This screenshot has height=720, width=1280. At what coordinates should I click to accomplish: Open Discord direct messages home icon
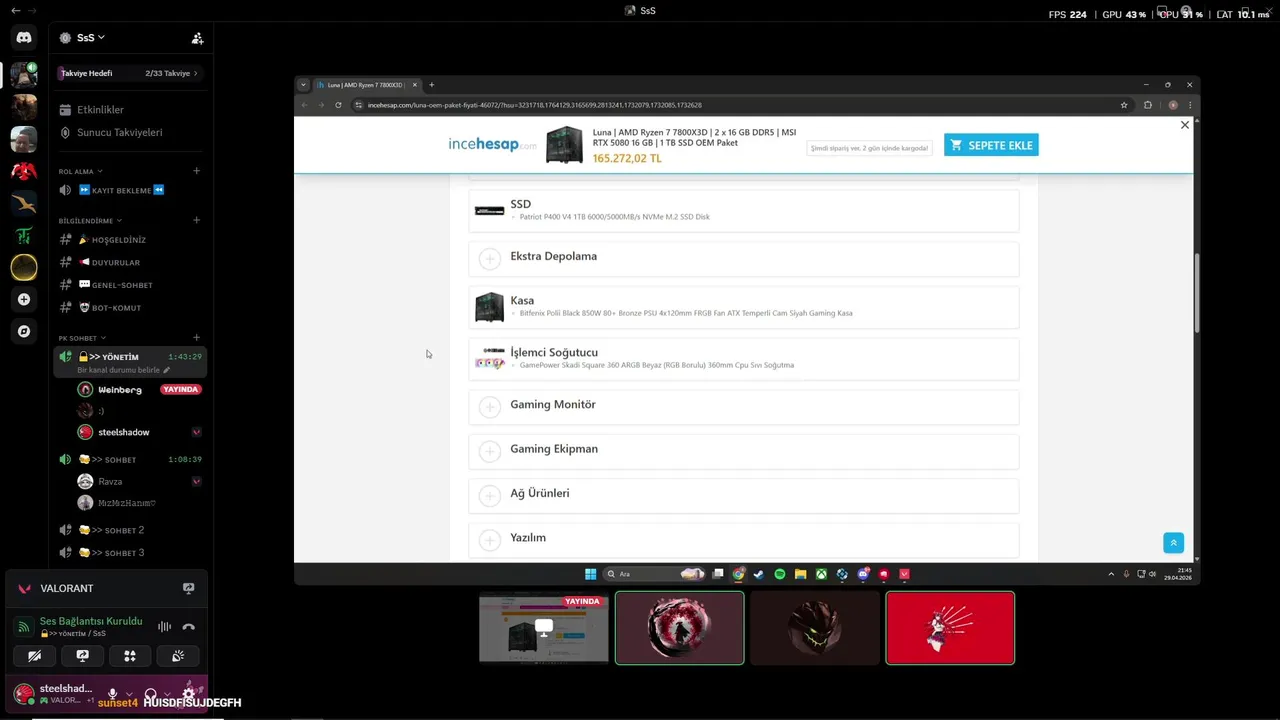pos(24,37)
